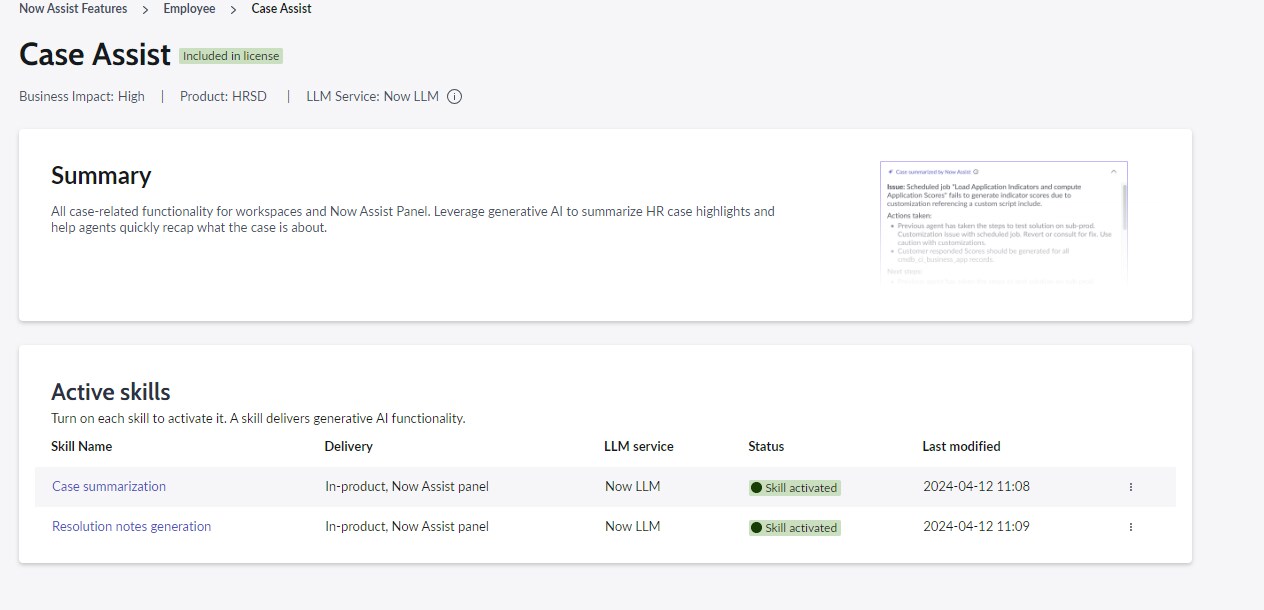Click the Business Impact: High label
Screen dimensions: 1264x610
coord(82,97)
